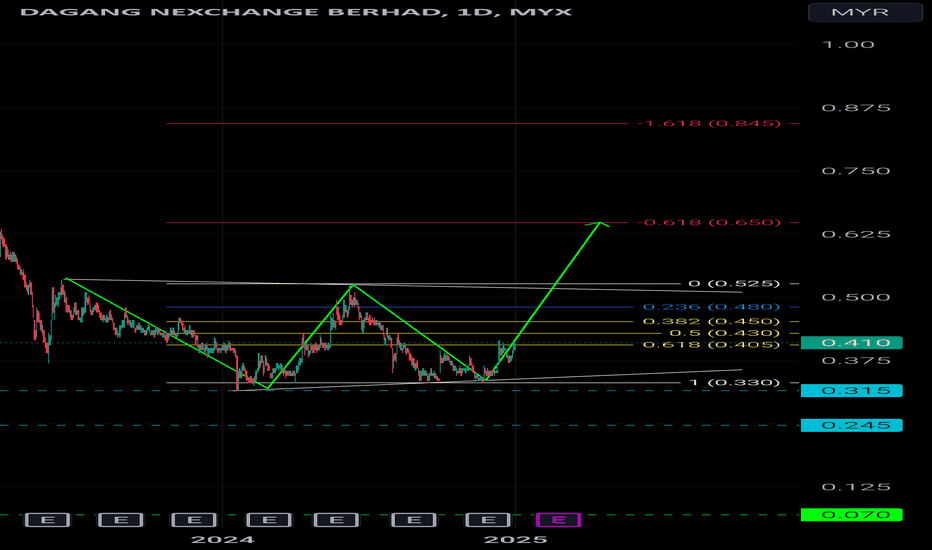Click the 0.5 (0.430) Fibonacci label
Image resolution: width=932 pixels, height=550 pixels.
[725, 333]
